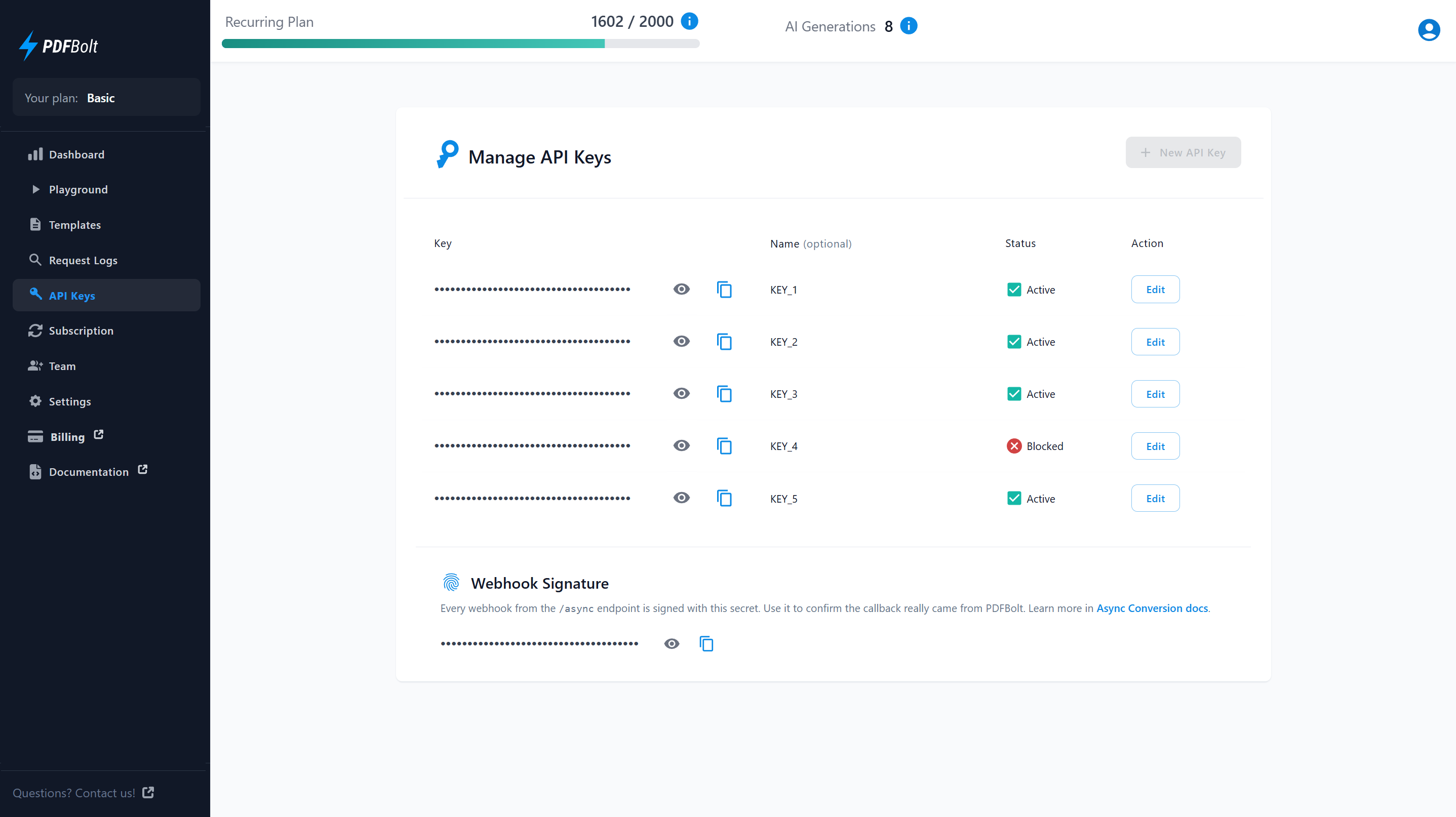Screen dimensions: 1456x817
Task: Open Request Logs via the magnifier icon
Action: (35, 260)
